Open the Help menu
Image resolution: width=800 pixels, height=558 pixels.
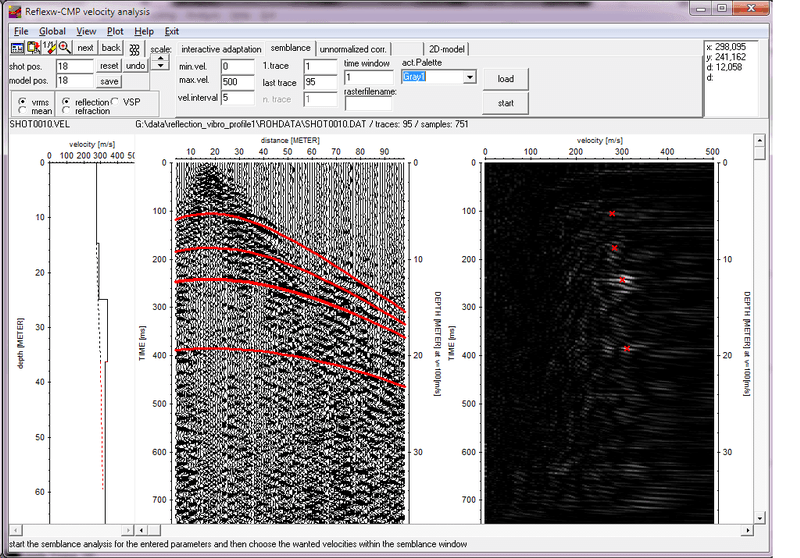[x=144, y=31]
